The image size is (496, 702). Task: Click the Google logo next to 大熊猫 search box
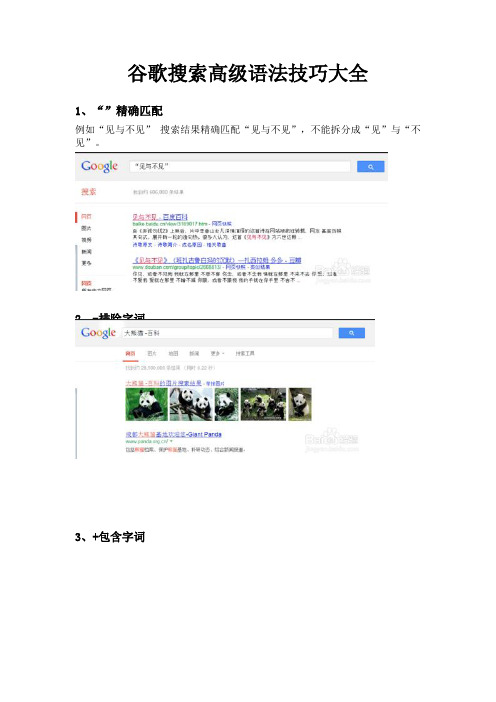pos(98,333)
